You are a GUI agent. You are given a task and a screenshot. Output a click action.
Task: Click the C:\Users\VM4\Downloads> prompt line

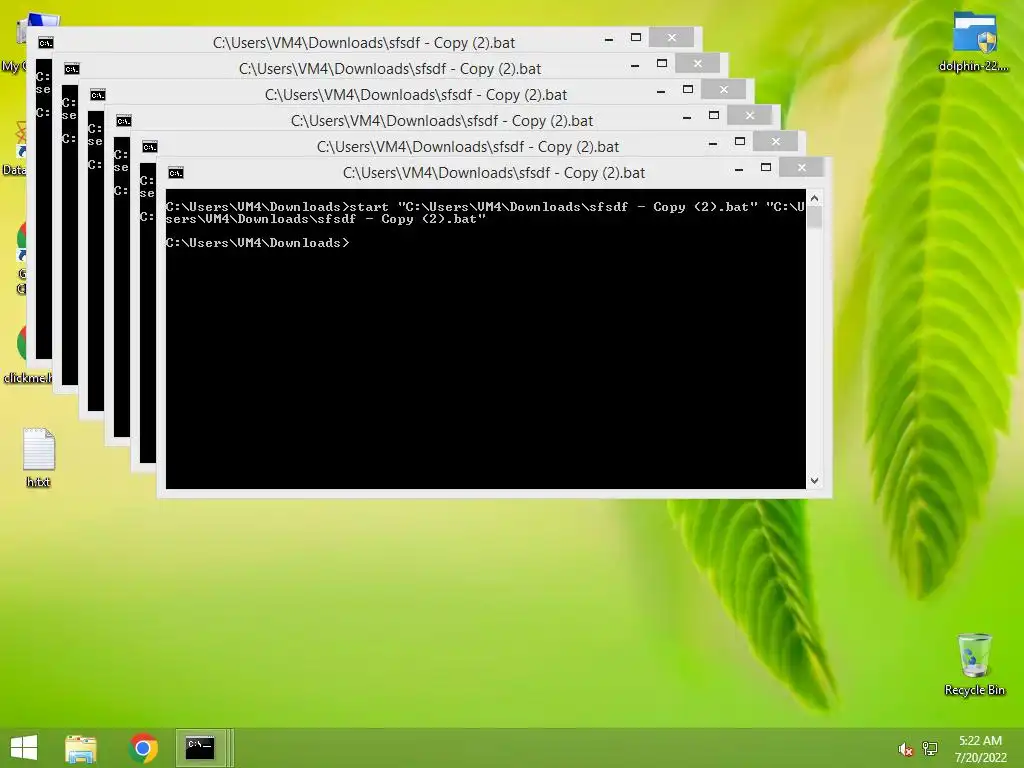pos(257,243)
